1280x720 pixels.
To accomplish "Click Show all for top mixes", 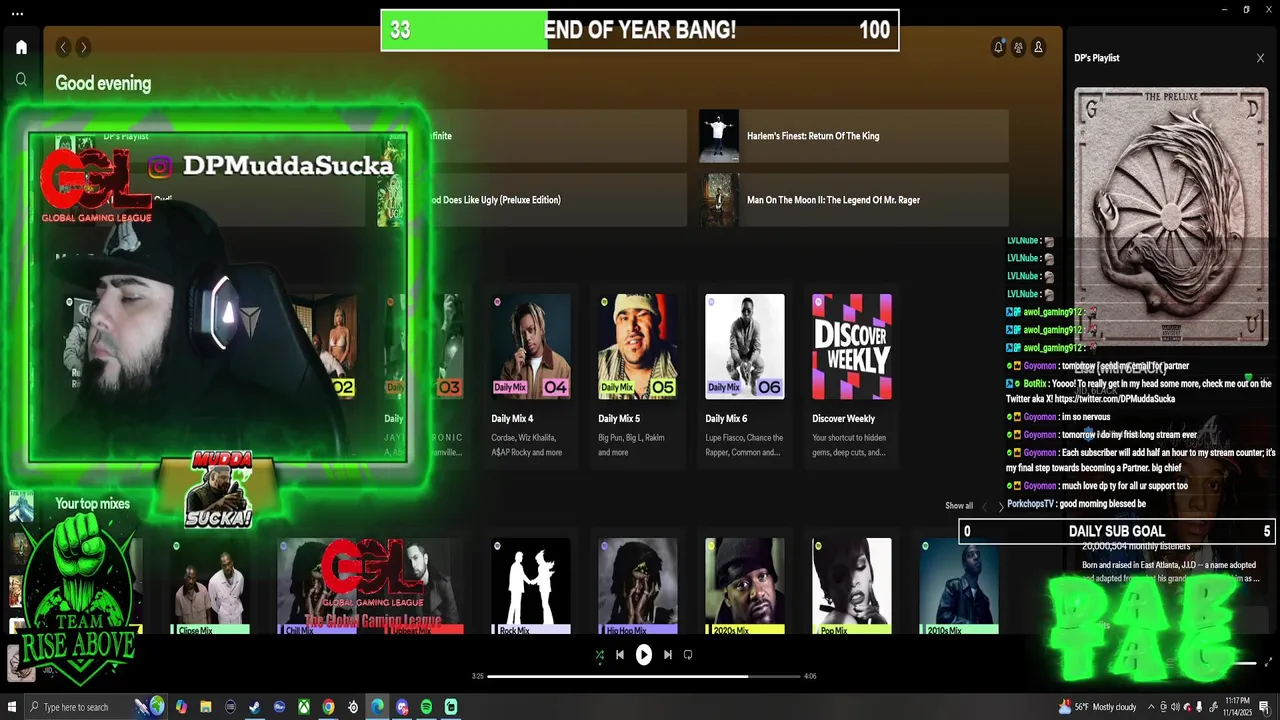I will [959, 506].
